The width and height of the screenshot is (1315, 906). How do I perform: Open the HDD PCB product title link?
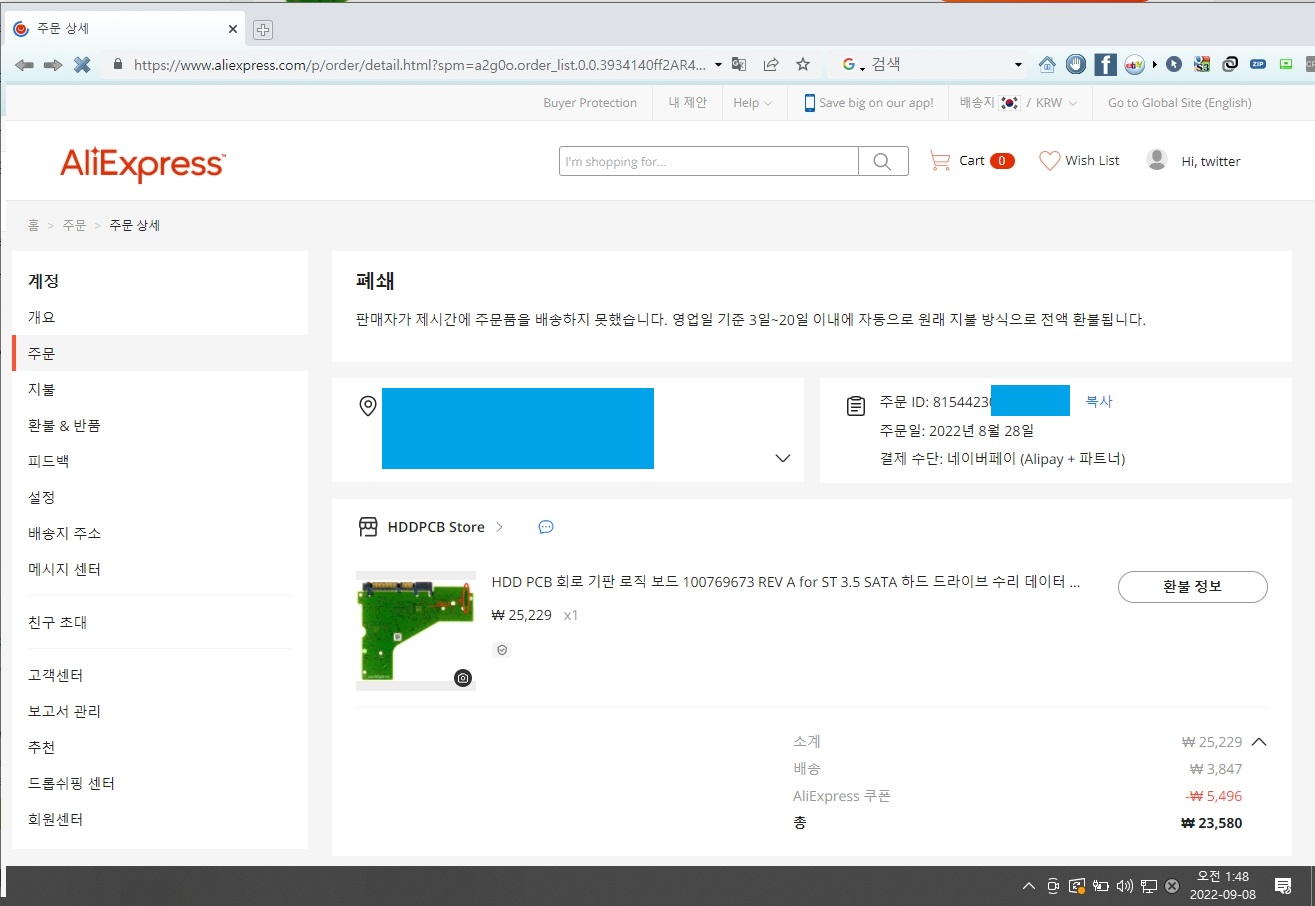[786, 582]
